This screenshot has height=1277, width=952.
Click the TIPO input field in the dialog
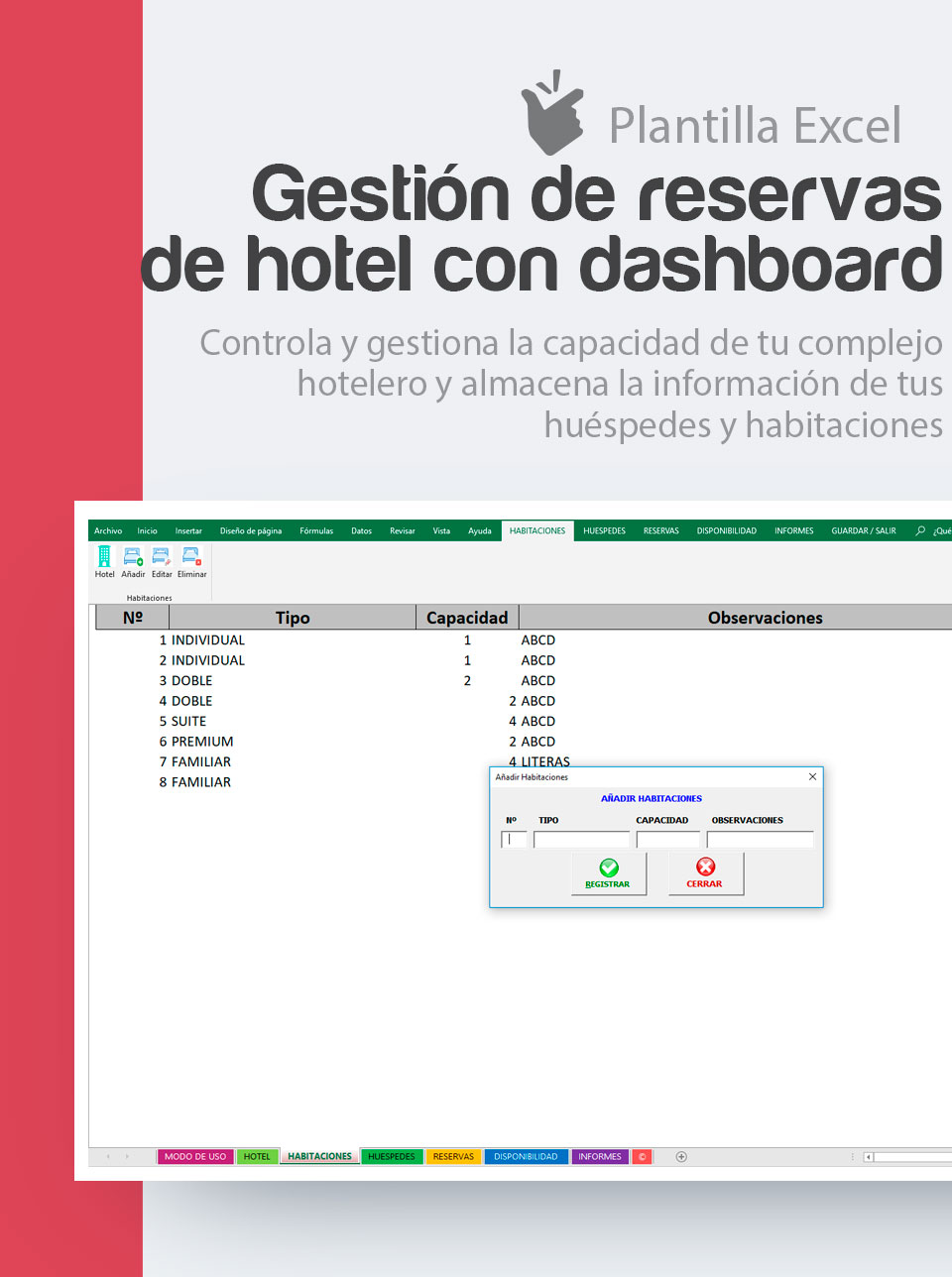click(x=581, y=840)
